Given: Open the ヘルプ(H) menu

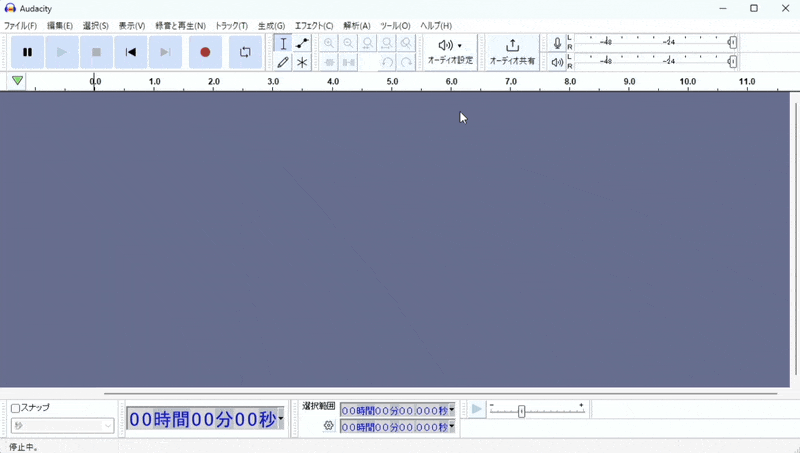Looking at the screenshot, I should click(436, 26).
